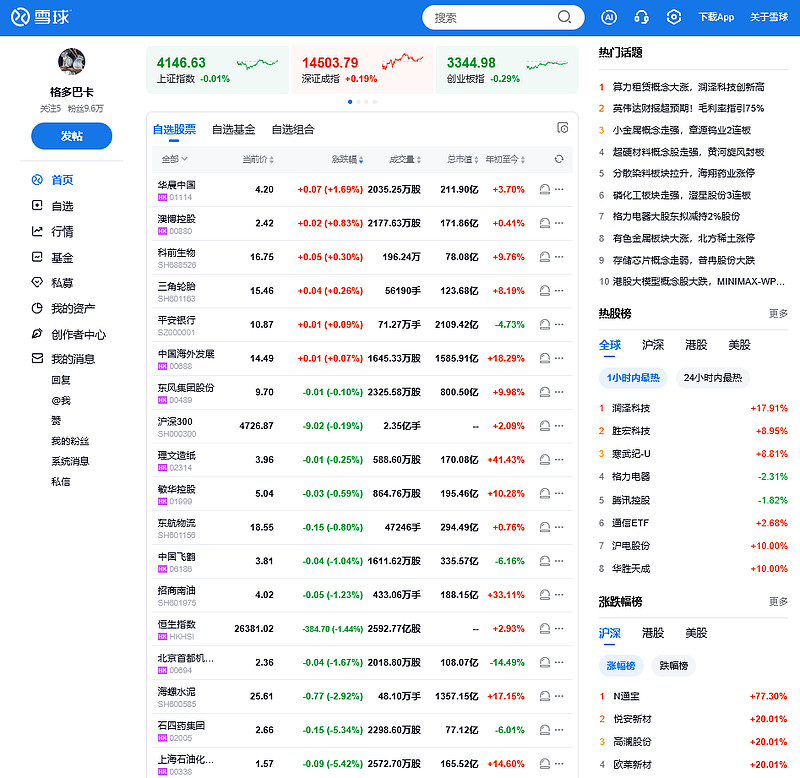Image resolution: width=800 pixels, height=778 pixels.
Task: Select 港股 tab under 热股榜
Action: [x=696, y=345]
